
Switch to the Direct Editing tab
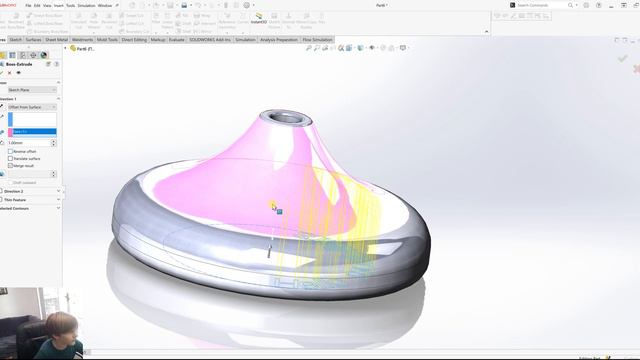click(134, 40)
